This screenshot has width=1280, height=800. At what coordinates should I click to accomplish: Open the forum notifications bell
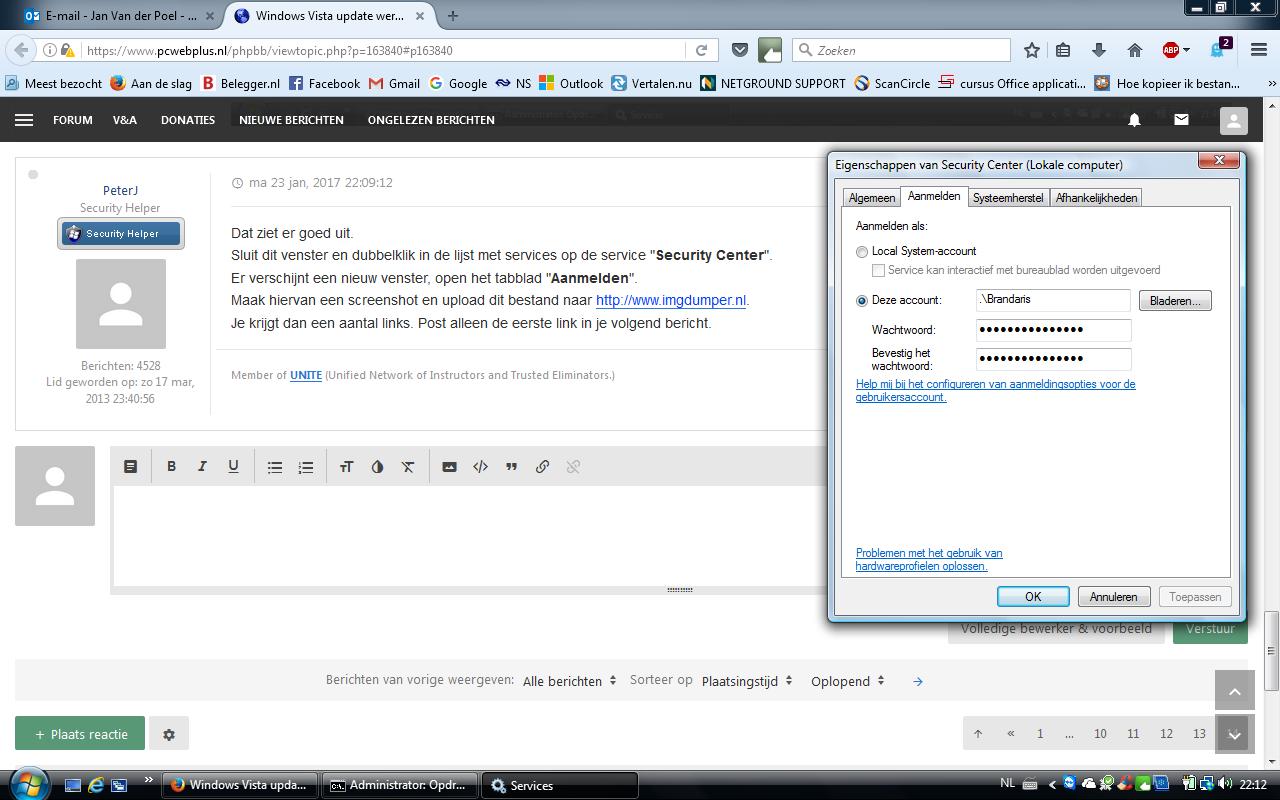click(1134, 120)
